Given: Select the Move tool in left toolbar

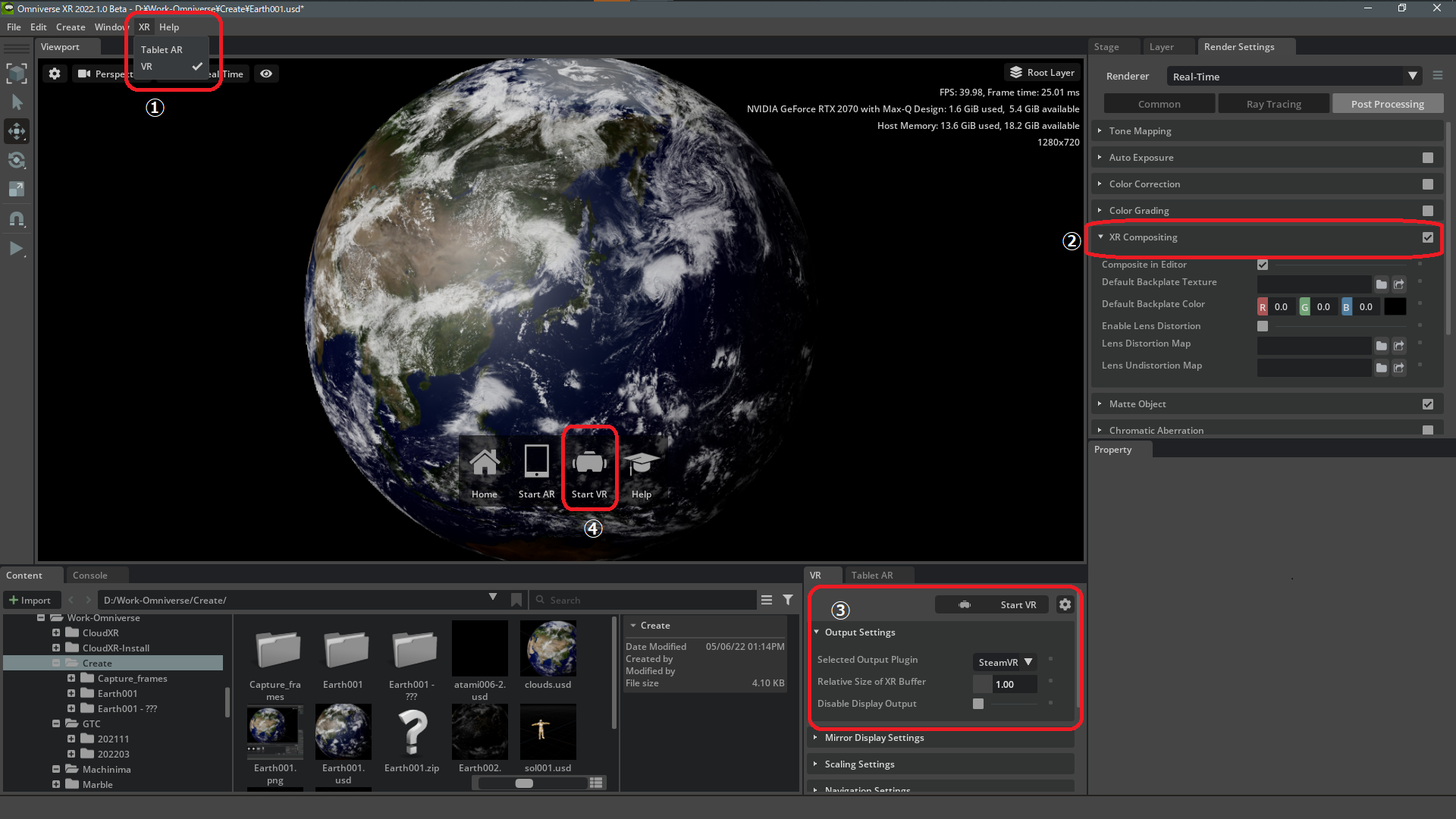Looking at the screenshot, I should pos(17,131).
